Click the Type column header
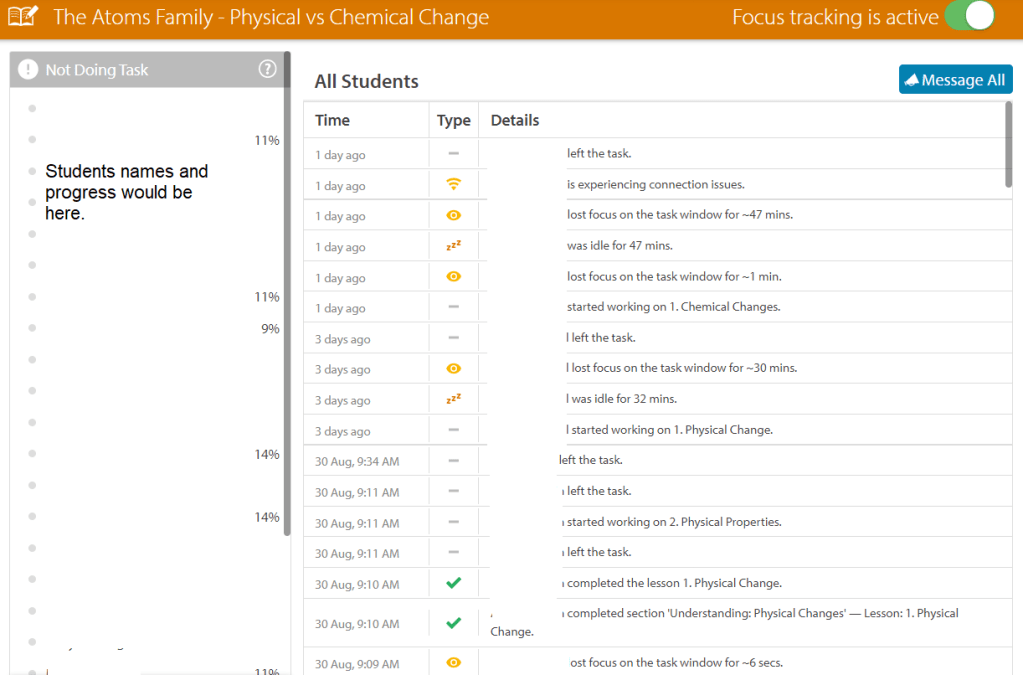 (x=453, y=120)
